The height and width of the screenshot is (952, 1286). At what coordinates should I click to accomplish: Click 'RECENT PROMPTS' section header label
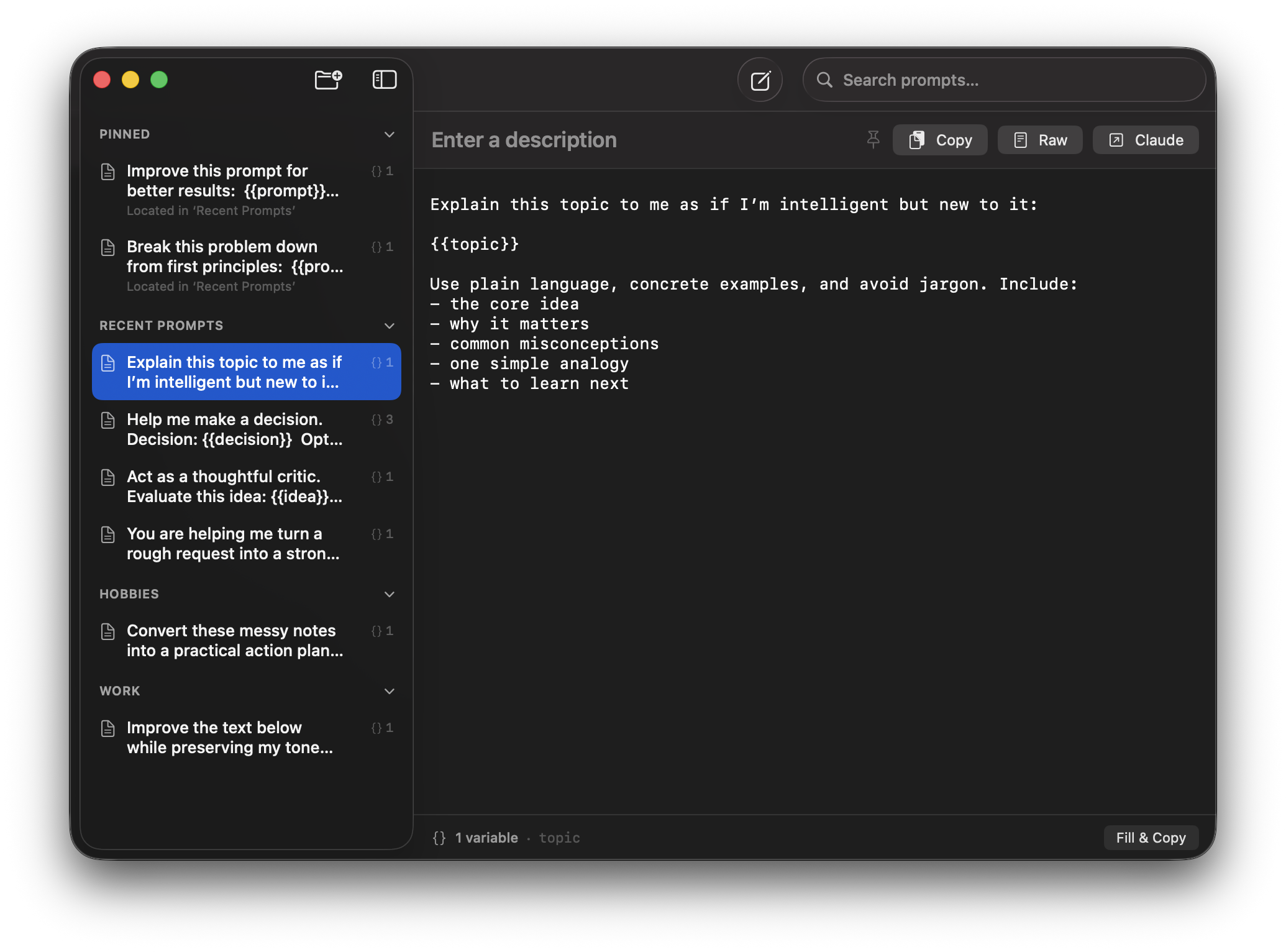click(162, 326)
